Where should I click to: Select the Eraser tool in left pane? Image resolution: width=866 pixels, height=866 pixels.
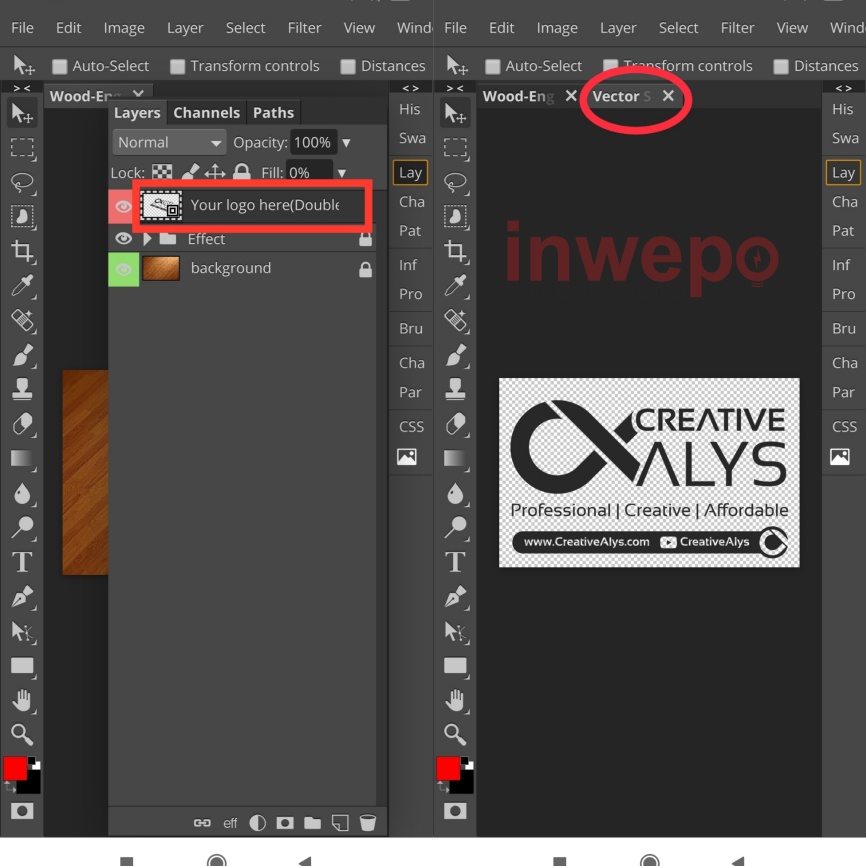[x=22, y=424]
